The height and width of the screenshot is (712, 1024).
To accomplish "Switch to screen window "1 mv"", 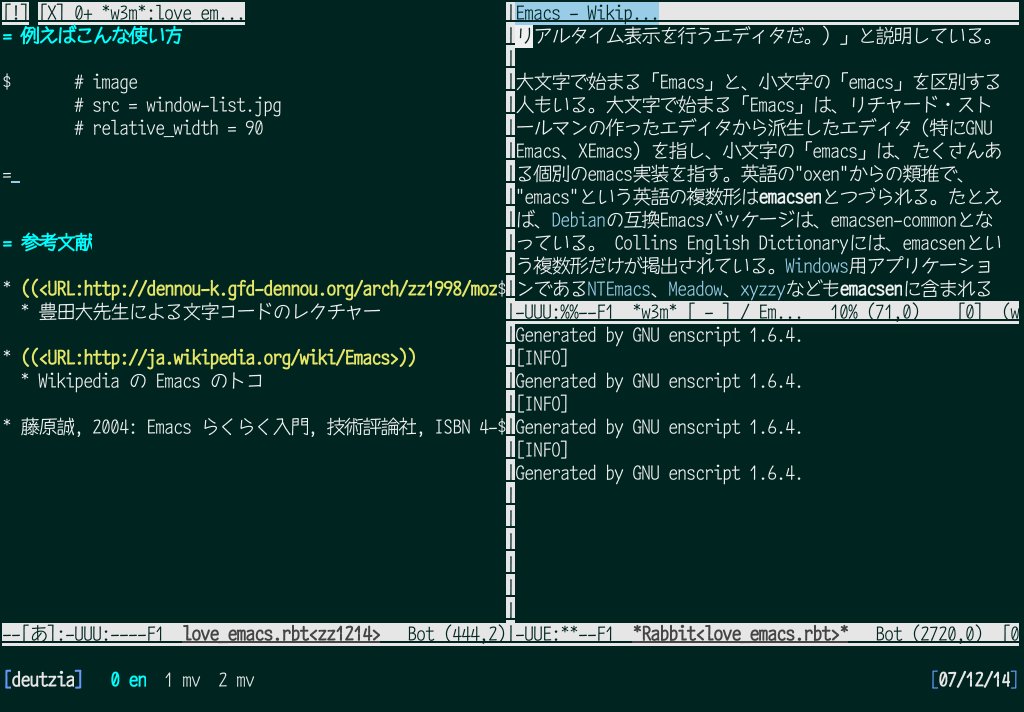I will pyautogui.click(x=182, y=680).
